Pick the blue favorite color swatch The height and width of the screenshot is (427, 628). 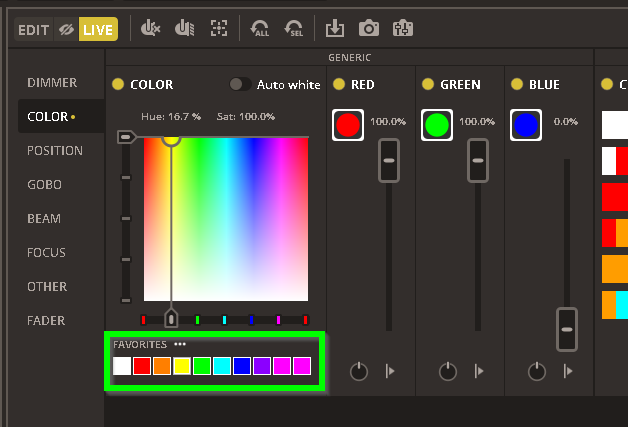(242, 366)
